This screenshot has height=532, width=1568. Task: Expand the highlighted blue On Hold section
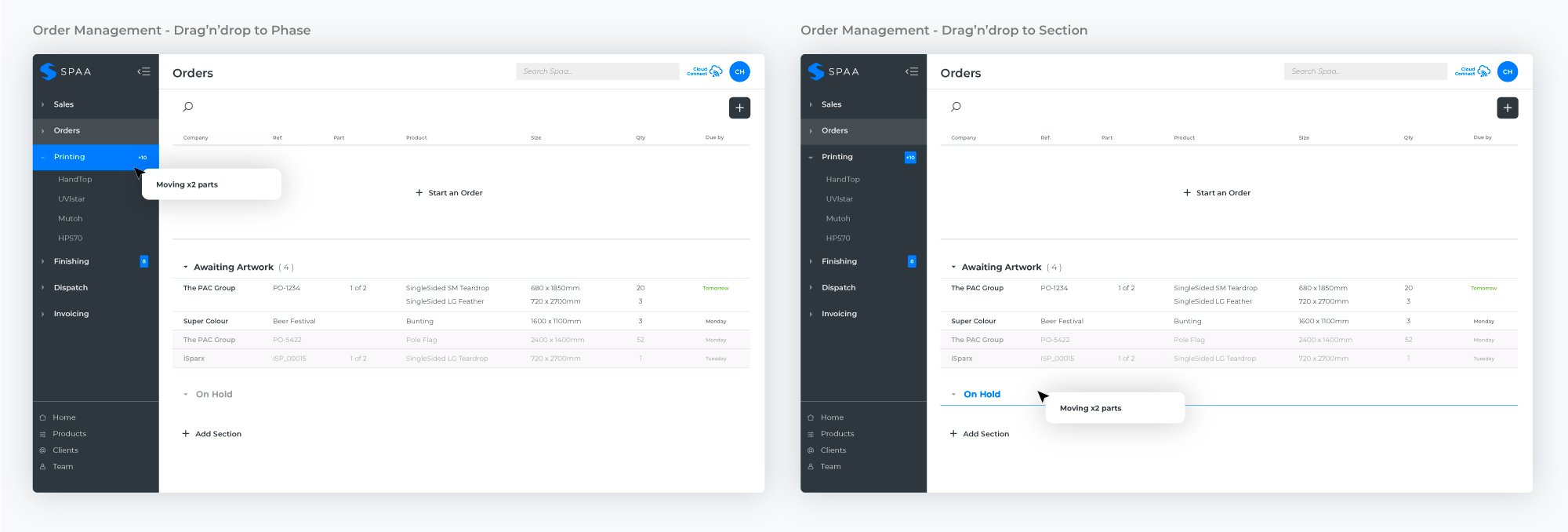tap(953, 395)
